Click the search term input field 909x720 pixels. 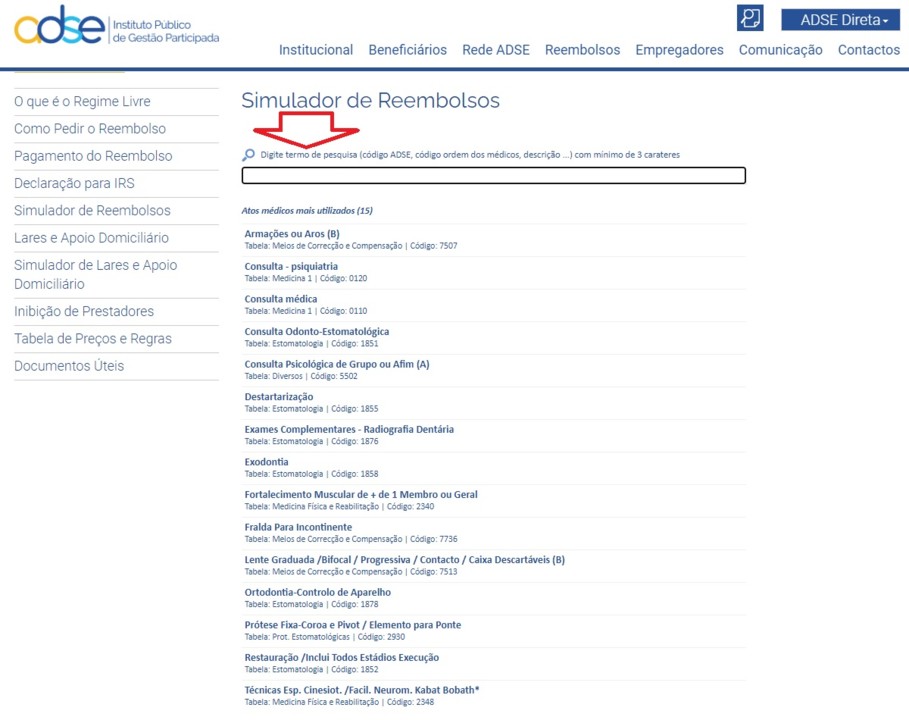[x=493, y=176]
